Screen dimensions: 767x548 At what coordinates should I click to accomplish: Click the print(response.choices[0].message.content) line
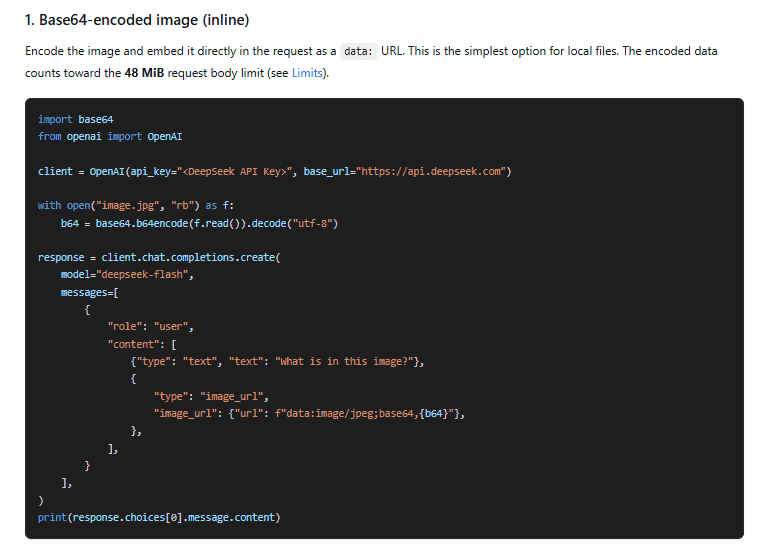[x=159, y=517]
